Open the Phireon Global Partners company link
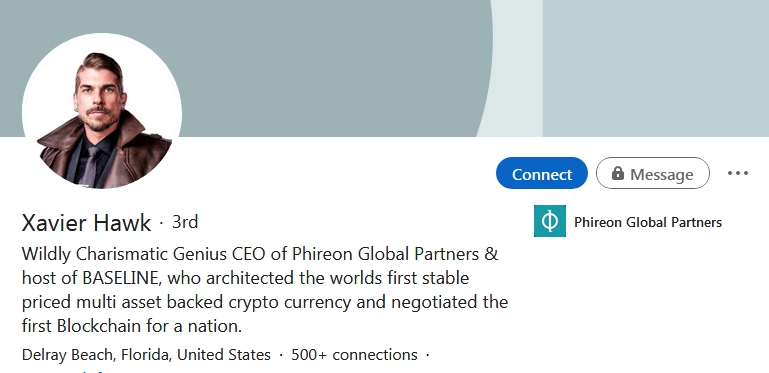This screenshot has height=373, width=769. (x=648, y=222)
